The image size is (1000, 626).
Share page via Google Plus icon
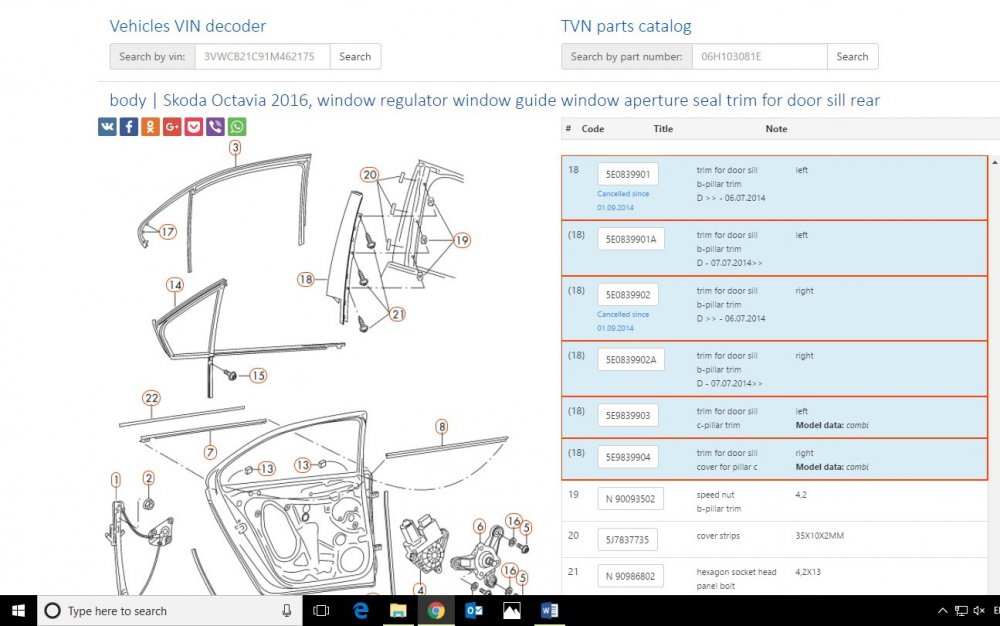pyautogui.click(x=172, y=127)
